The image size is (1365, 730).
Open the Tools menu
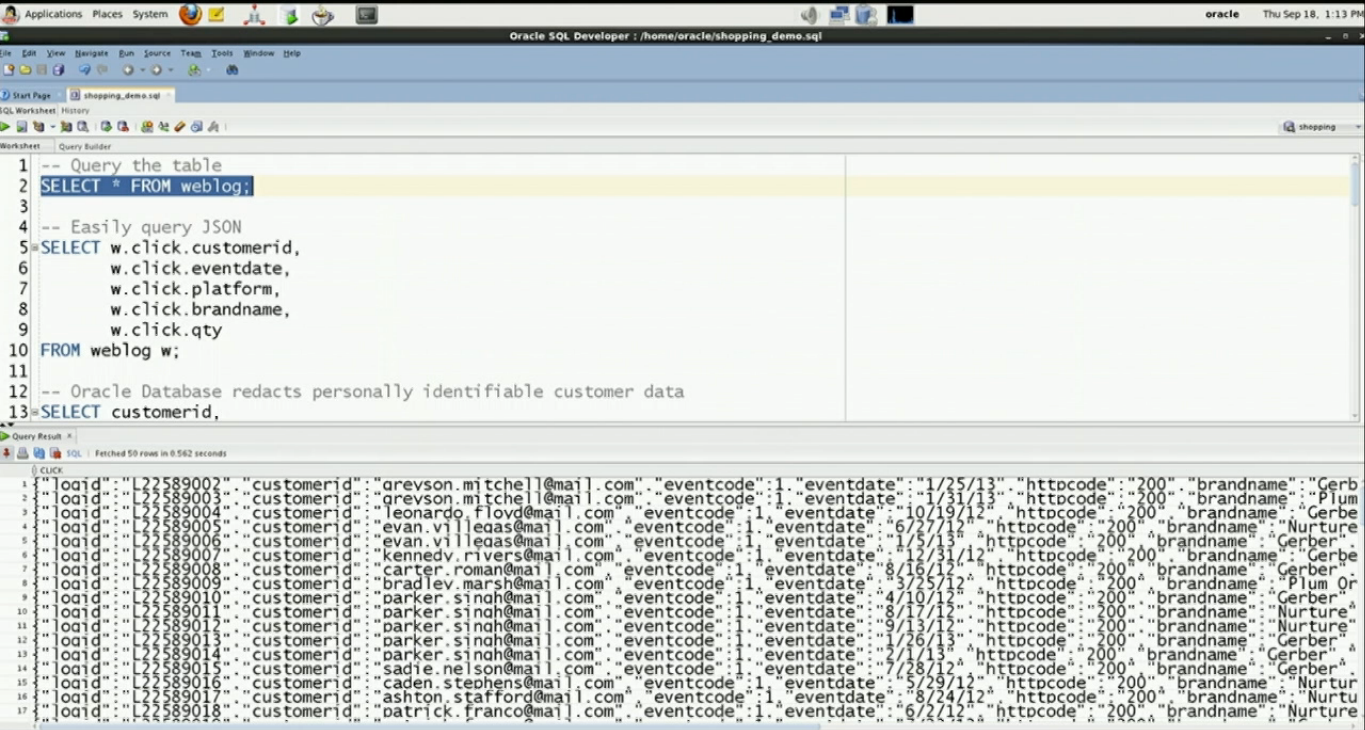tap(222, 53)
